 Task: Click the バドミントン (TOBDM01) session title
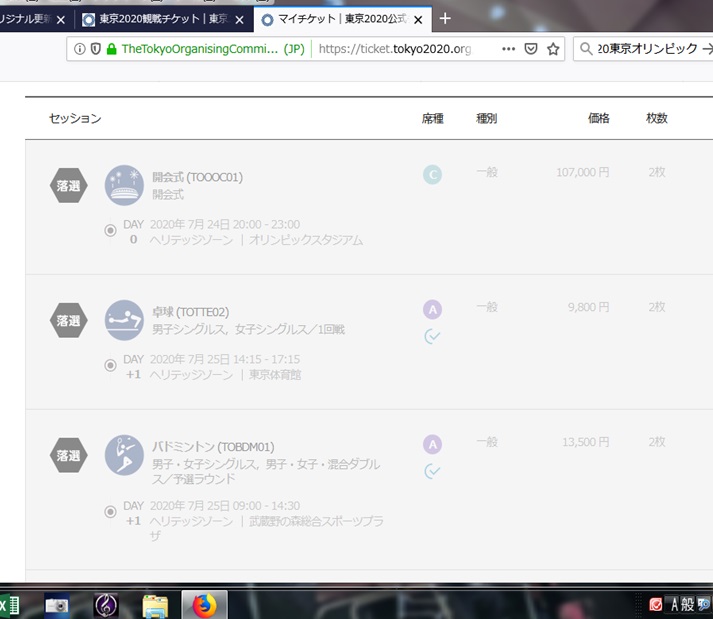click(x=213, y=447)
